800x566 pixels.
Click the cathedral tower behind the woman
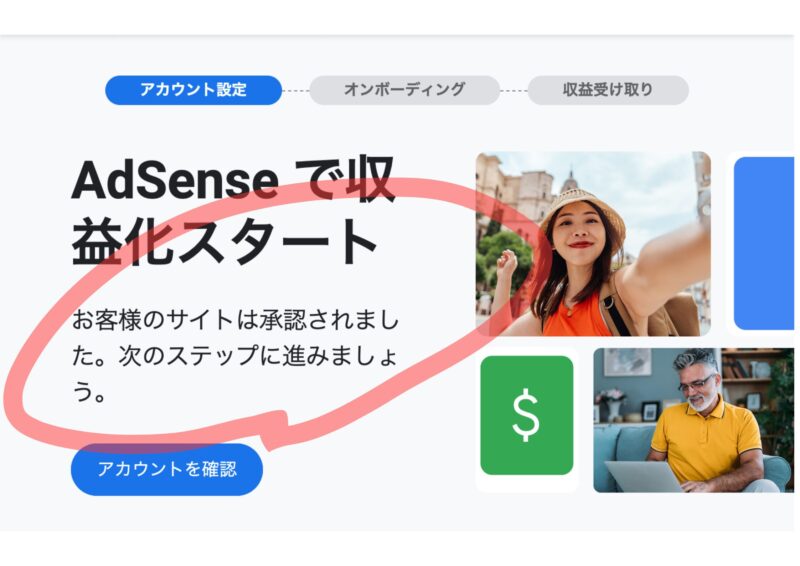click(x=570, y=181)
